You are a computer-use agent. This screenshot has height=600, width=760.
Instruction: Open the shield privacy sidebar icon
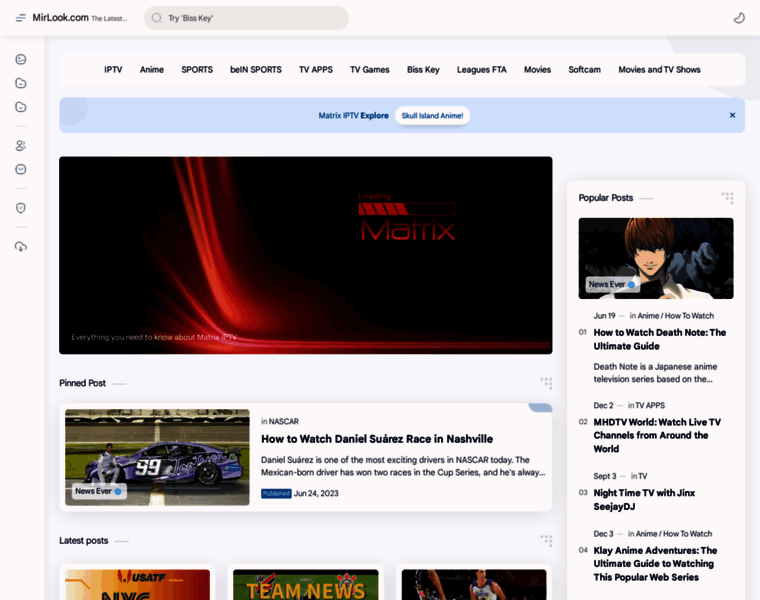click(21, 208)
